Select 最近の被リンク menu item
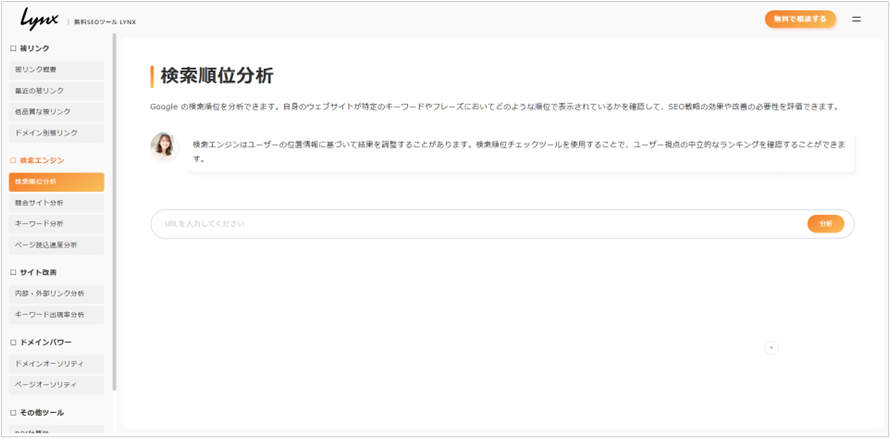This screenshot has height=438, width=890. (56, 91)
